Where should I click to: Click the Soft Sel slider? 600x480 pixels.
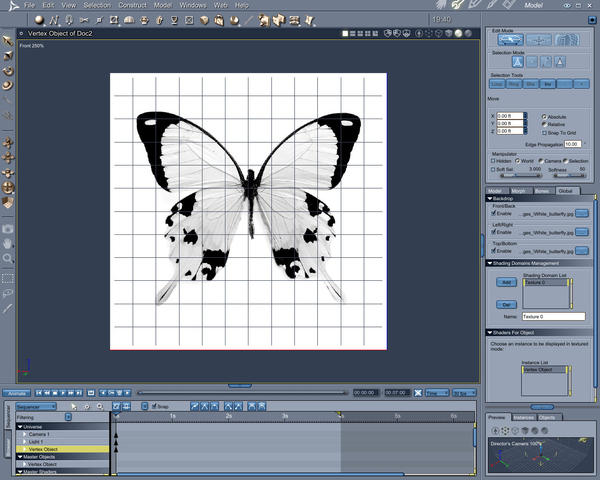tap(521, 176)
